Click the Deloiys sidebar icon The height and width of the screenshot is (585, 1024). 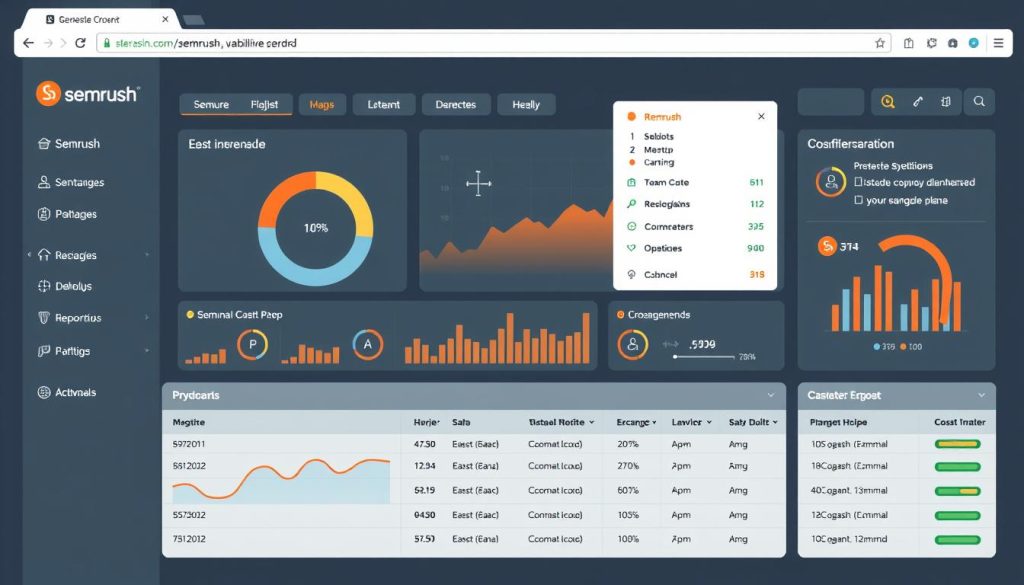pyautogui.click(x=43, y=286)
